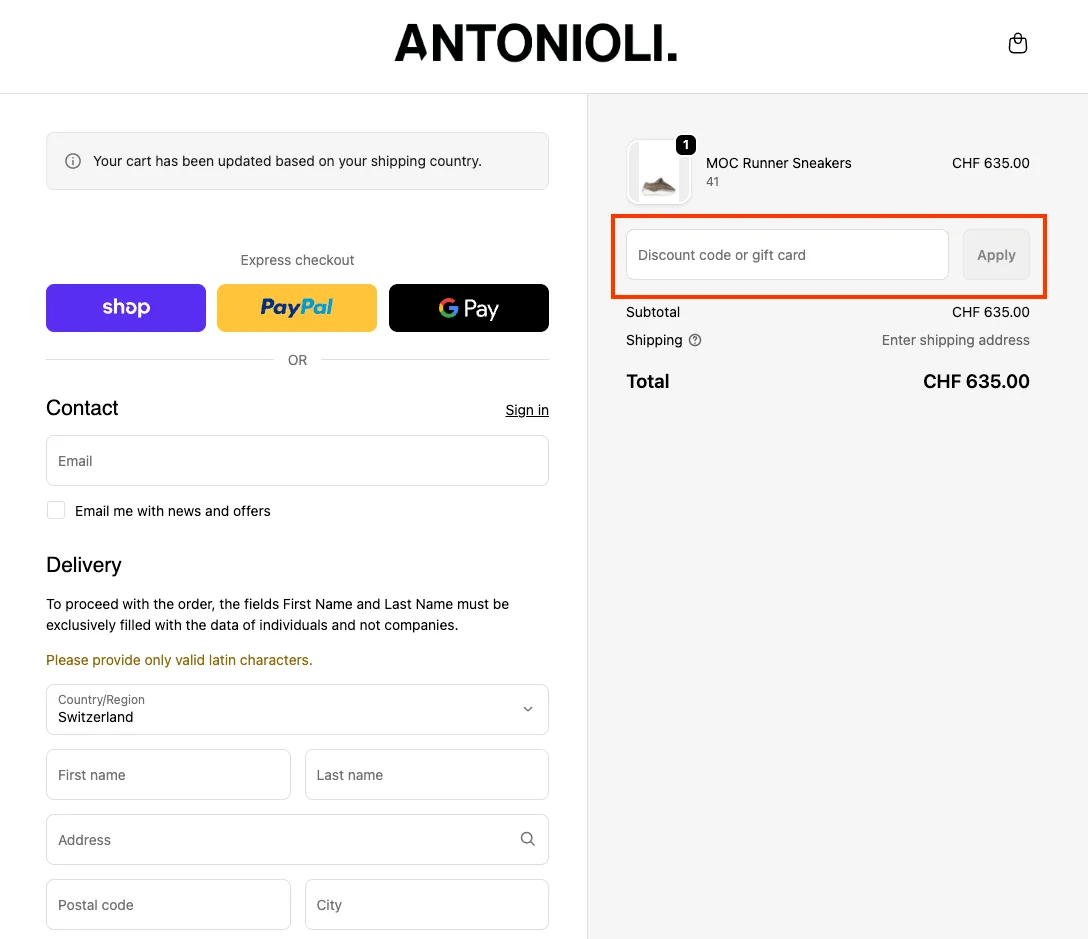Click the Discount code or gift card field

pos(786,254)
